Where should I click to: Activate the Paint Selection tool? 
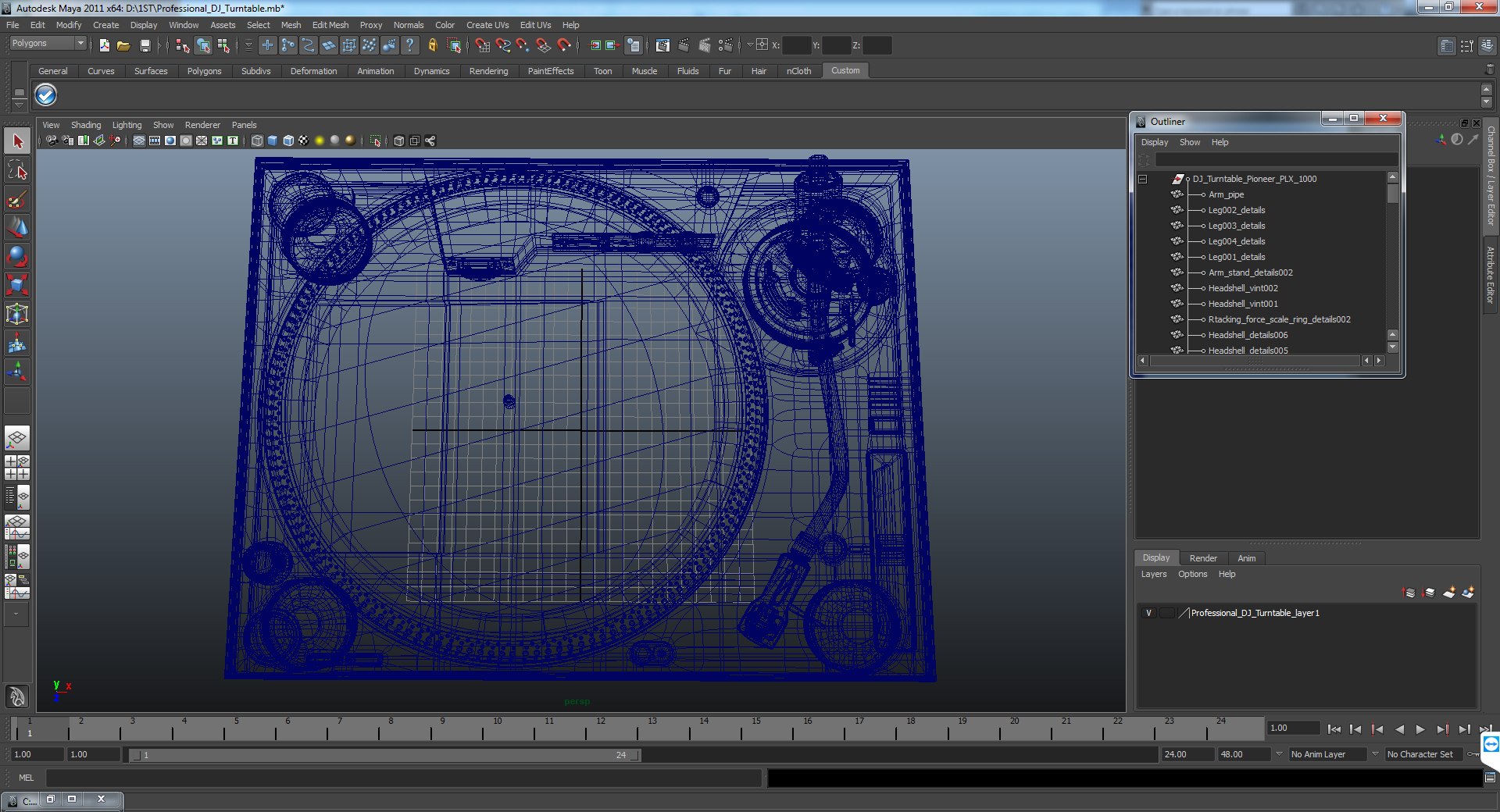point(17,199)
